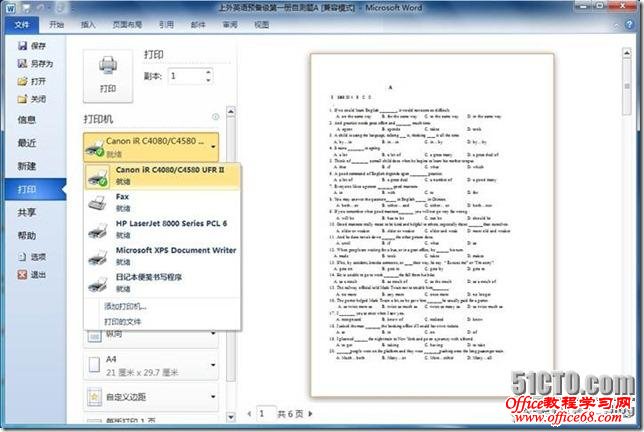Click settings panel scroll up arrow

[x=231, y=111]
